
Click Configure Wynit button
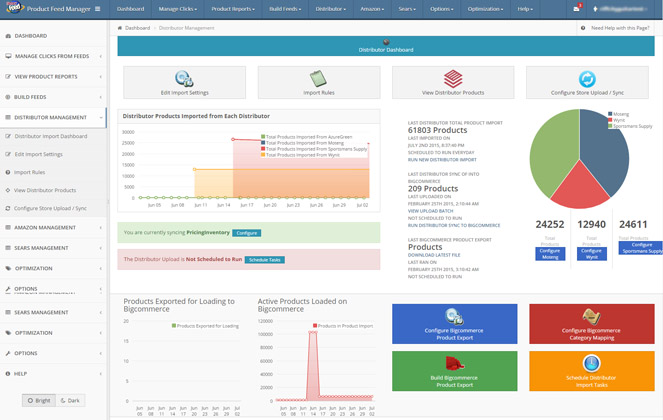tap(592, 254)
